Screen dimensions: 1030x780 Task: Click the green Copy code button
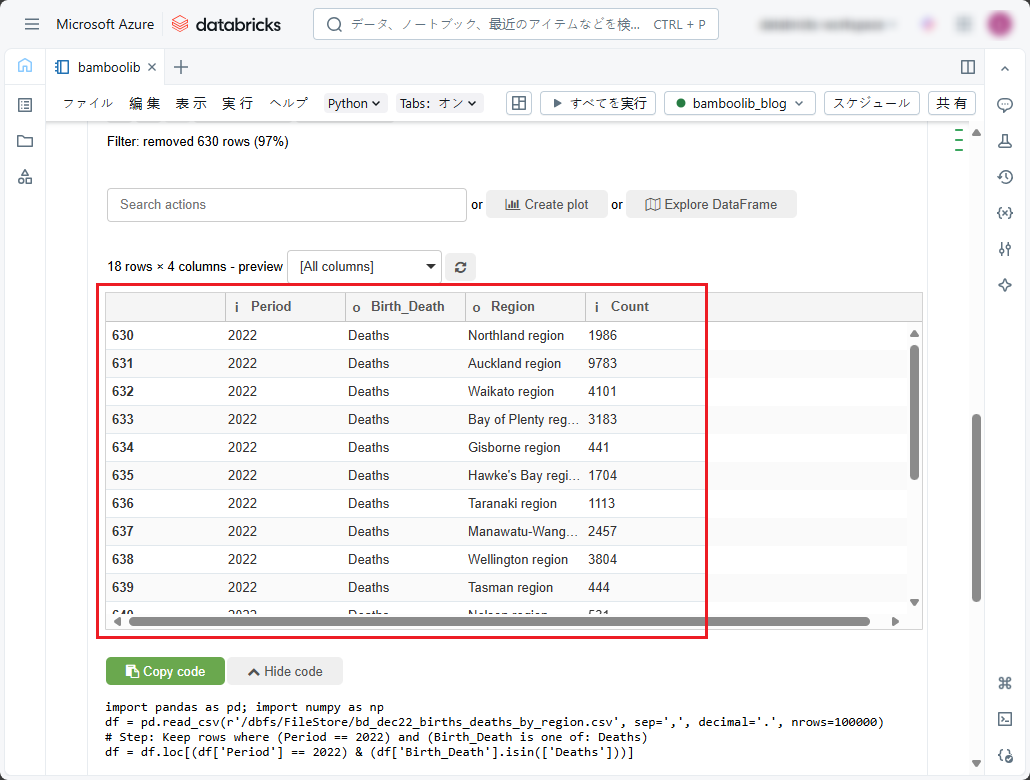click(x=165, y=672)
